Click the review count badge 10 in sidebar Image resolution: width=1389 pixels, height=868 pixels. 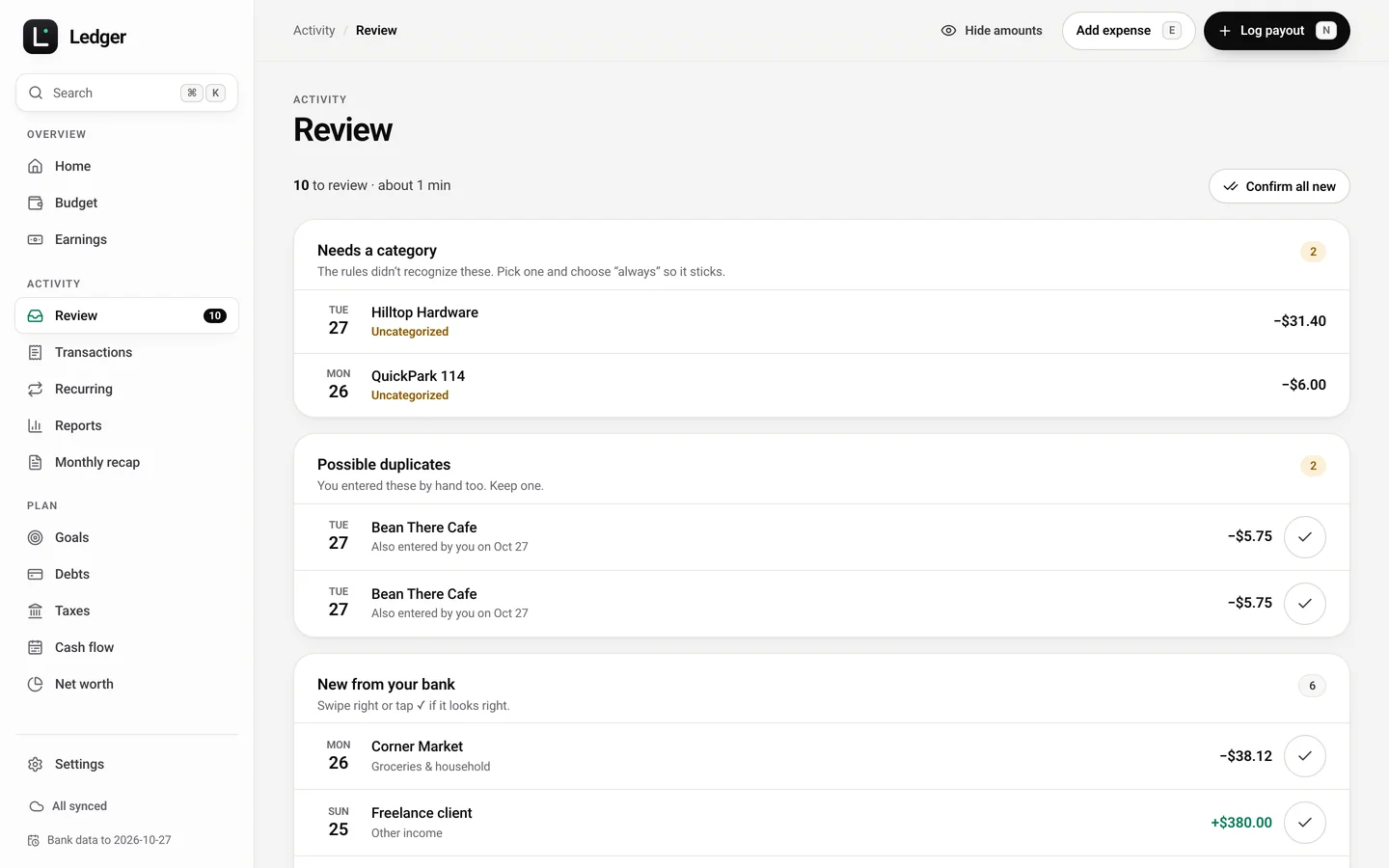(215, 316)
